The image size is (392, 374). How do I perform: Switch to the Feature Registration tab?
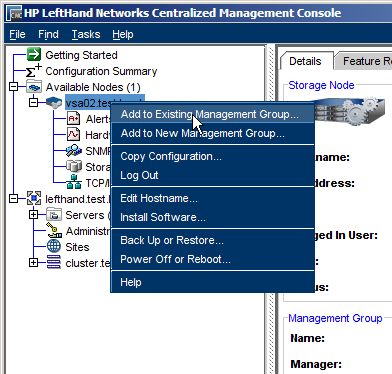[x=363, y=61]
